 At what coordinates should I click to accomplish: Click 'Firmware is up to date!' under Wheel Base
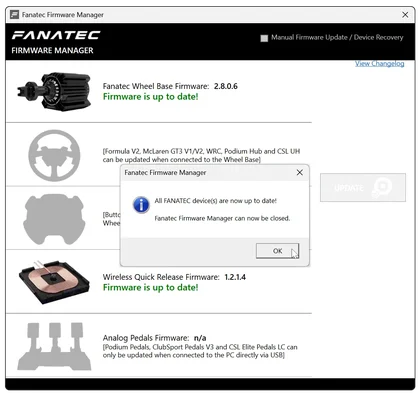[x=151, y=97]
